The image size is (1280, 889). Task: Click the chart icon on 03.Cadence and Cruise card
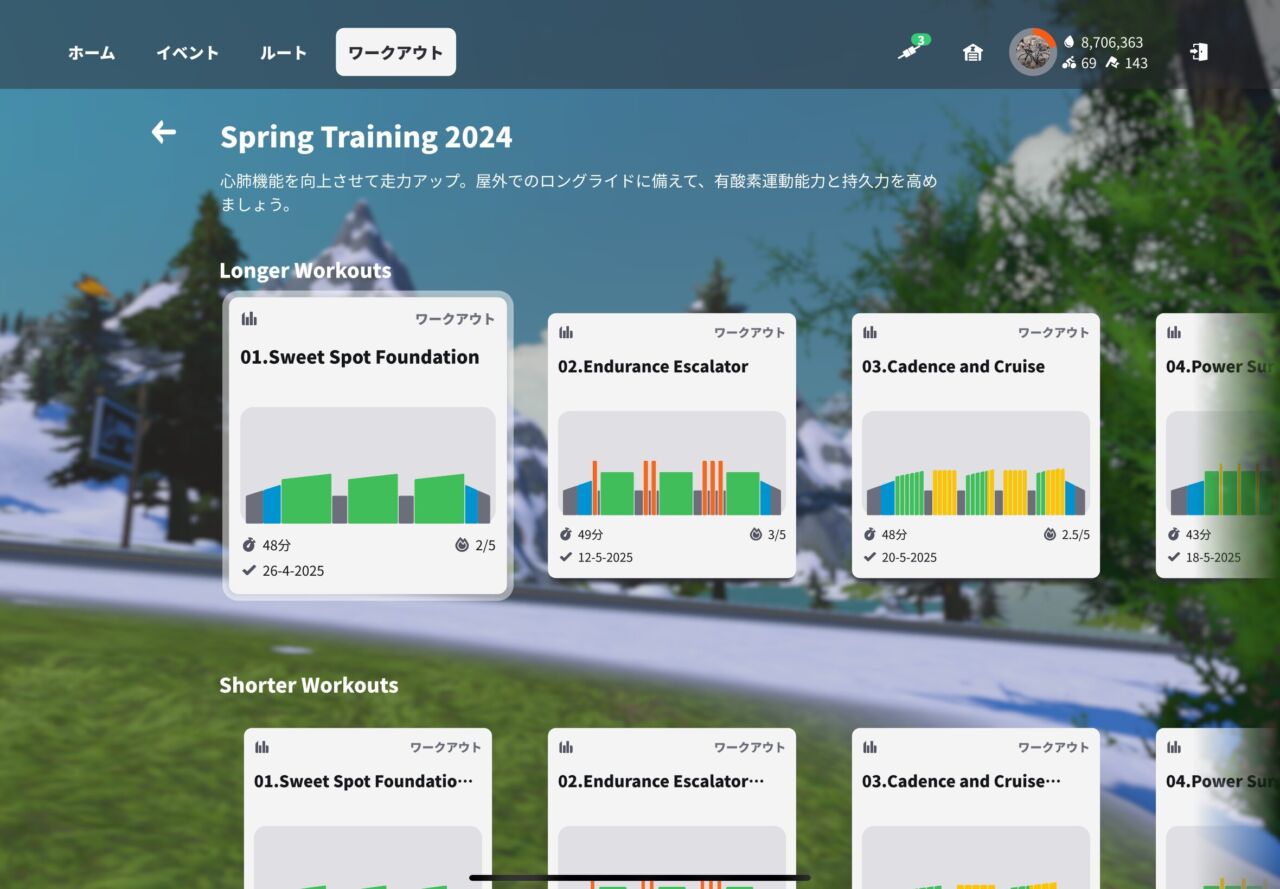tap(870, 332)
